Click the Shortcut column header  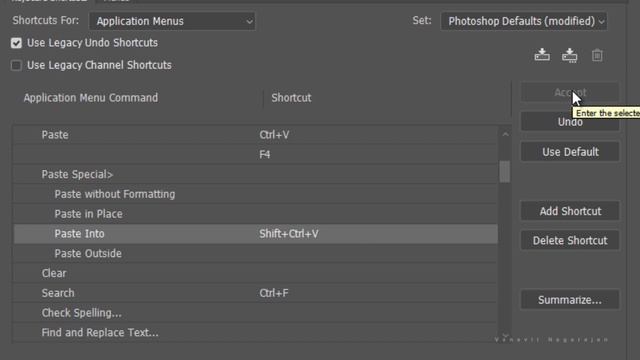291,98
